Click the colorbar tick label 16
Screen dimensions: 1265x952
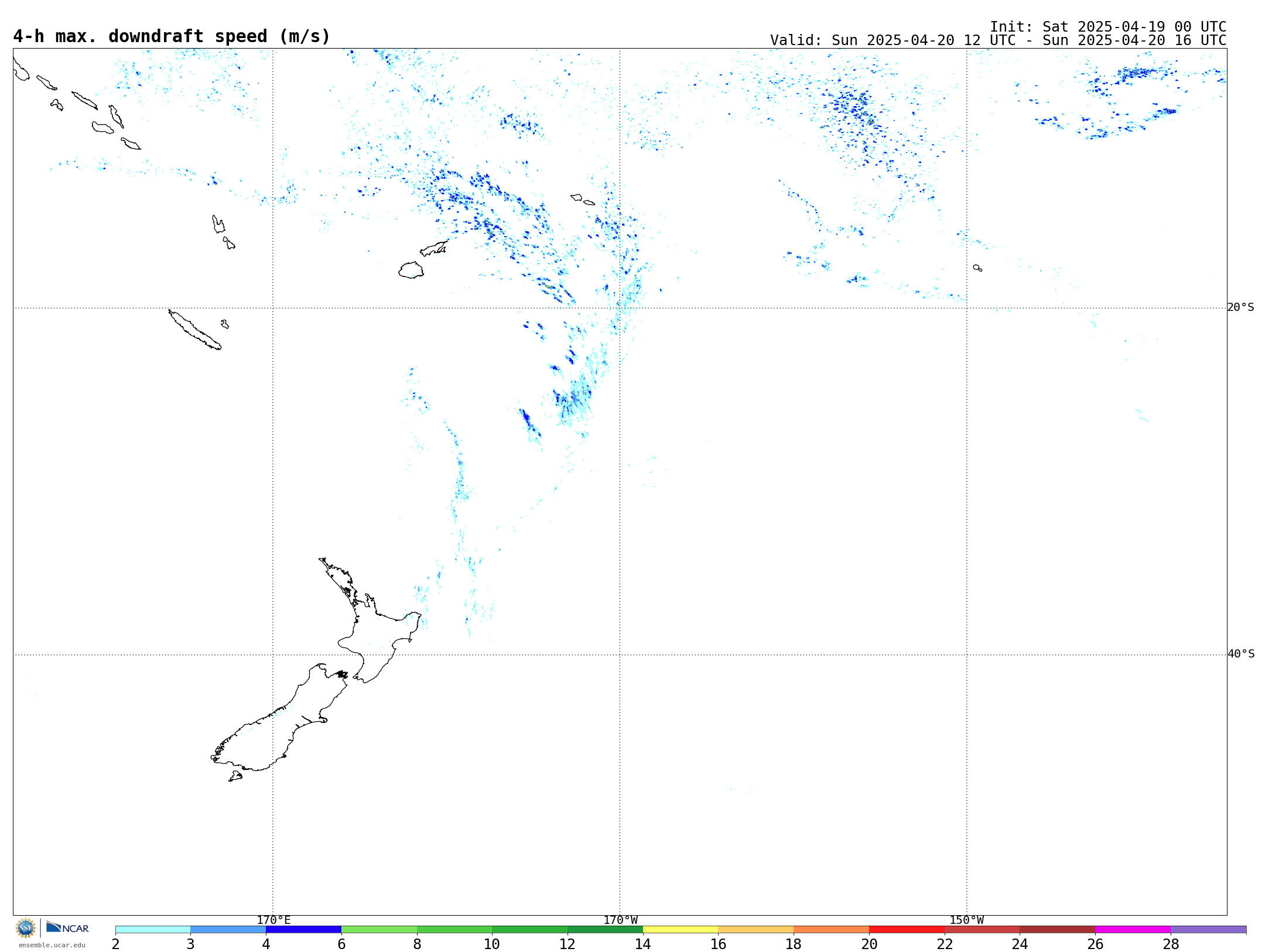coord(719,944)
